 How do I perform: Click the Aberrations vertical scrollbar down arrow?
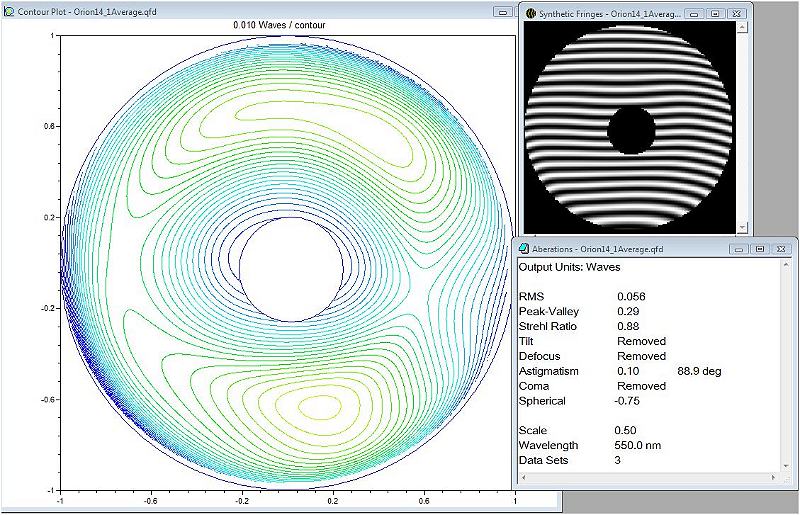(x=786, y=466)
